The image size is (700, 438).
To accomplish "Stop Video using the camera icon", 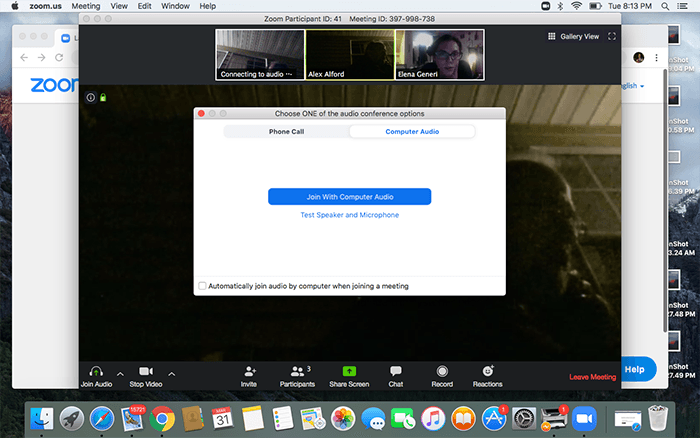I will pyautogui.click(x=146, y=371).
